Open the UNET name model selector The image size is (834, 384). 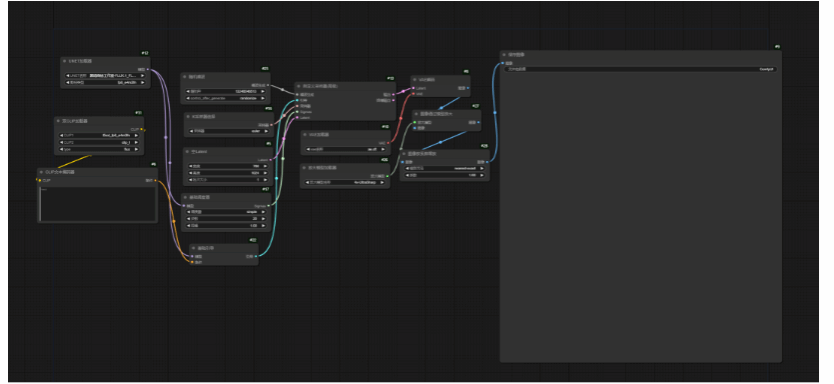[x=105, y=76]
